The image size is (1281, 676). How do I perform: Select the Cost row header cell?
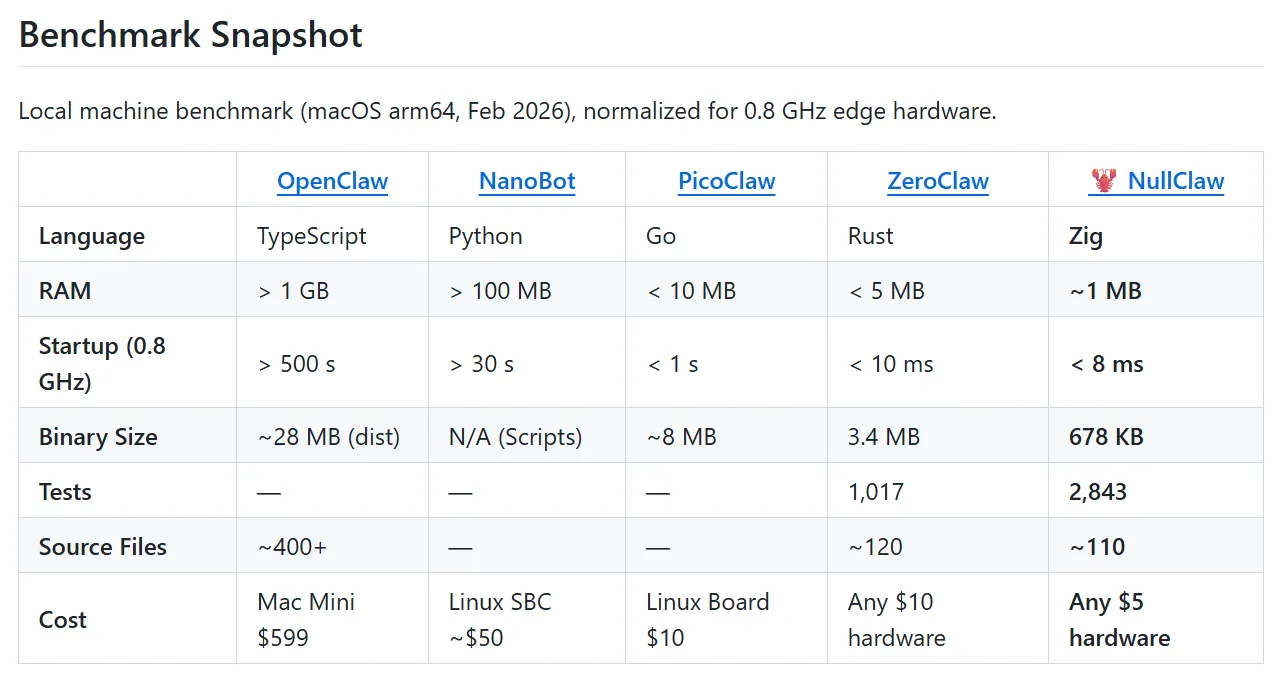tap(62, 620)
